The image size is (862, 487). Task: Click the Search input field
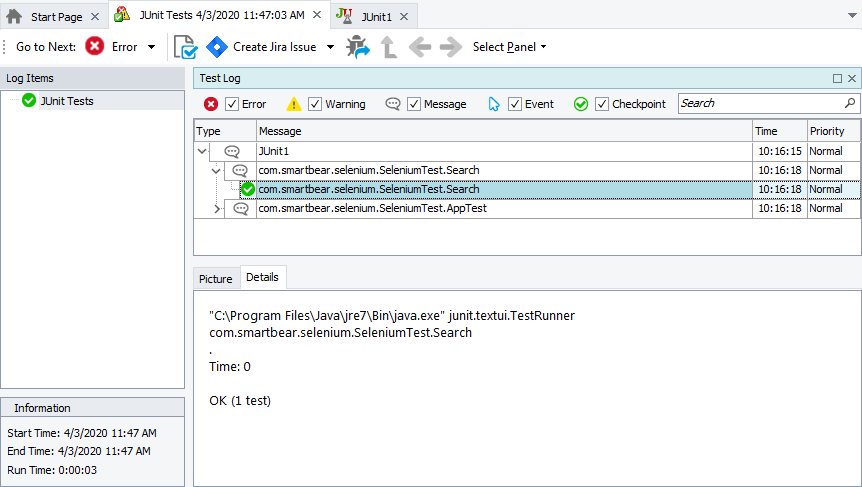coord(760,103)
